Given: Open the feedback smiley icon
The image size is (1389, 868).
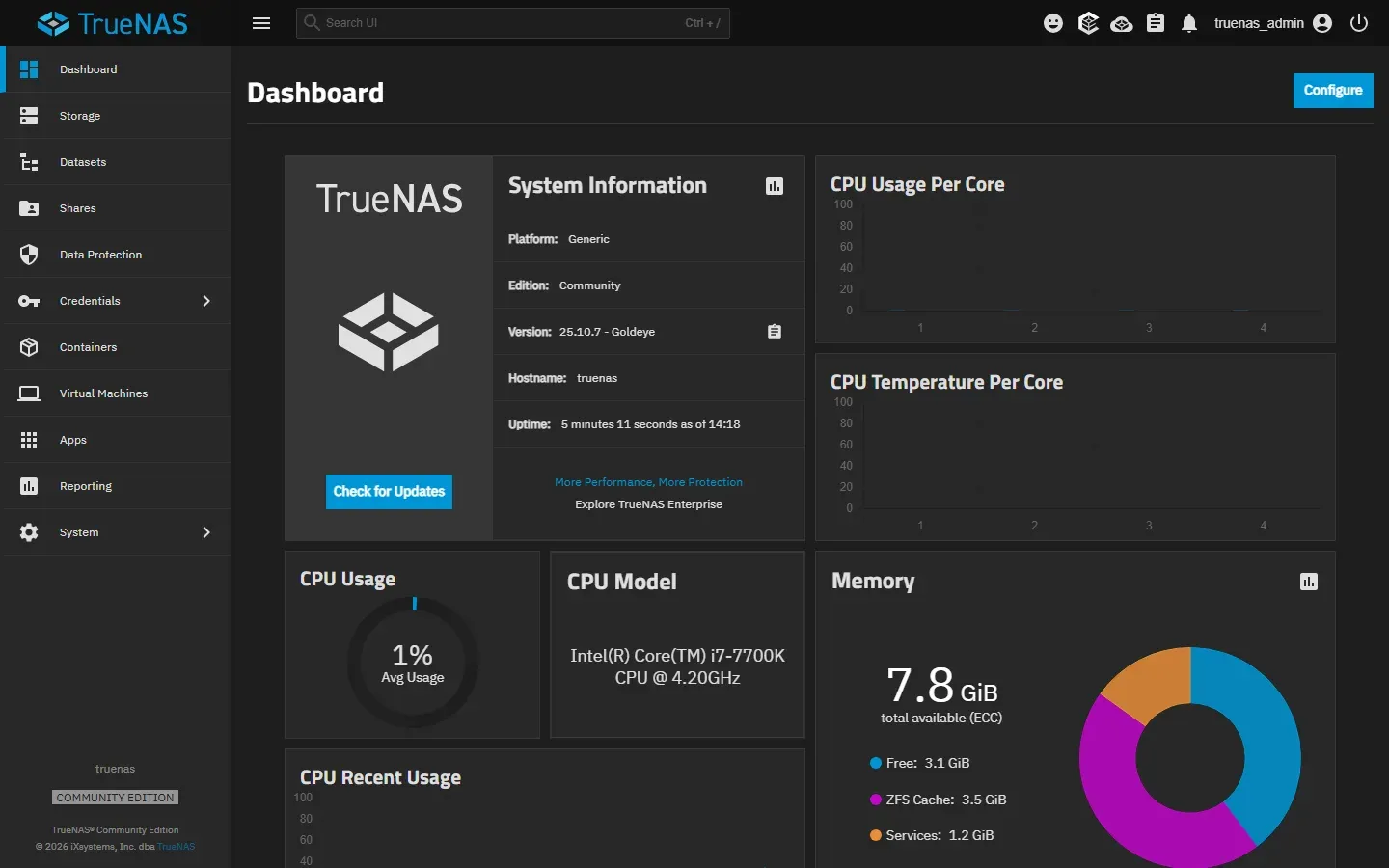Looking at the screenshot, I should (x=1053, y=23).
